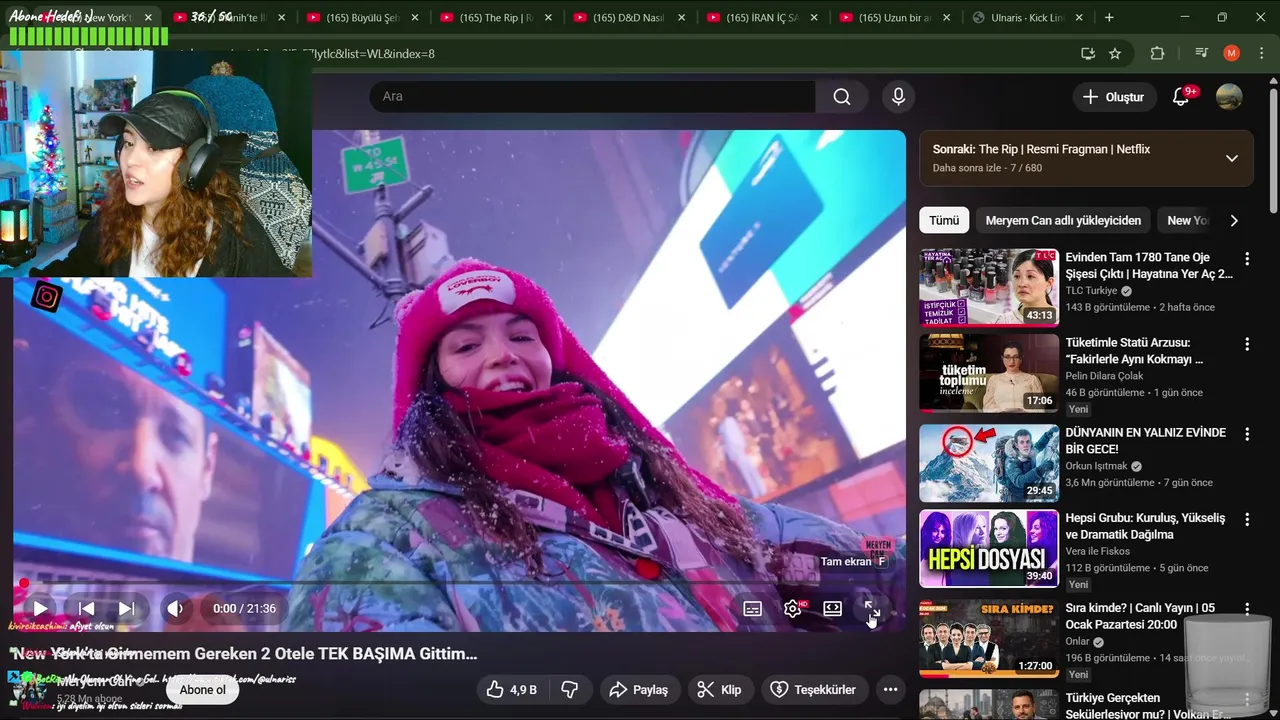The width and height of the screenshot is (1280, 720).
Task: Open options for Hepsi Grubu video
Action: tap(1247, 520)
